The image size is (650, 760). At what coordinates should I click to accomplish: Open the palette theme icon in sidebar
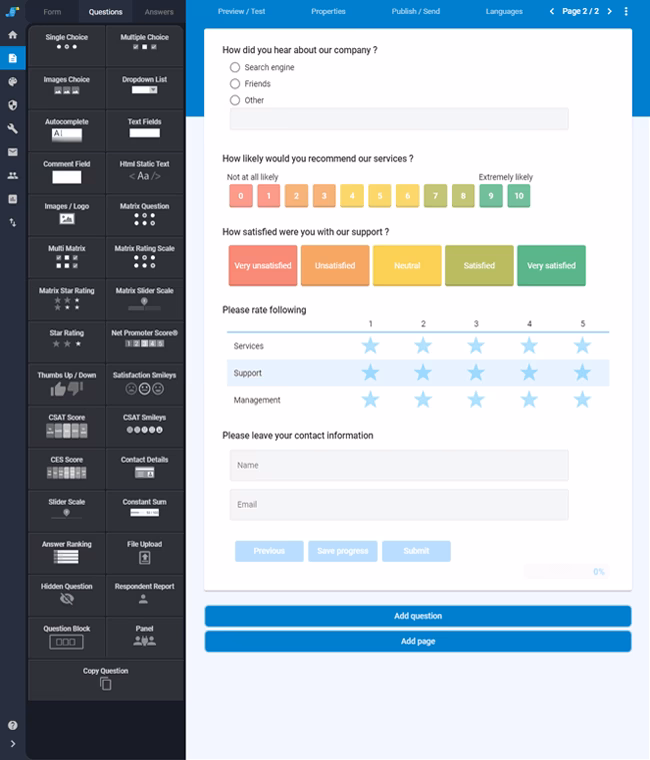point(13,81)
